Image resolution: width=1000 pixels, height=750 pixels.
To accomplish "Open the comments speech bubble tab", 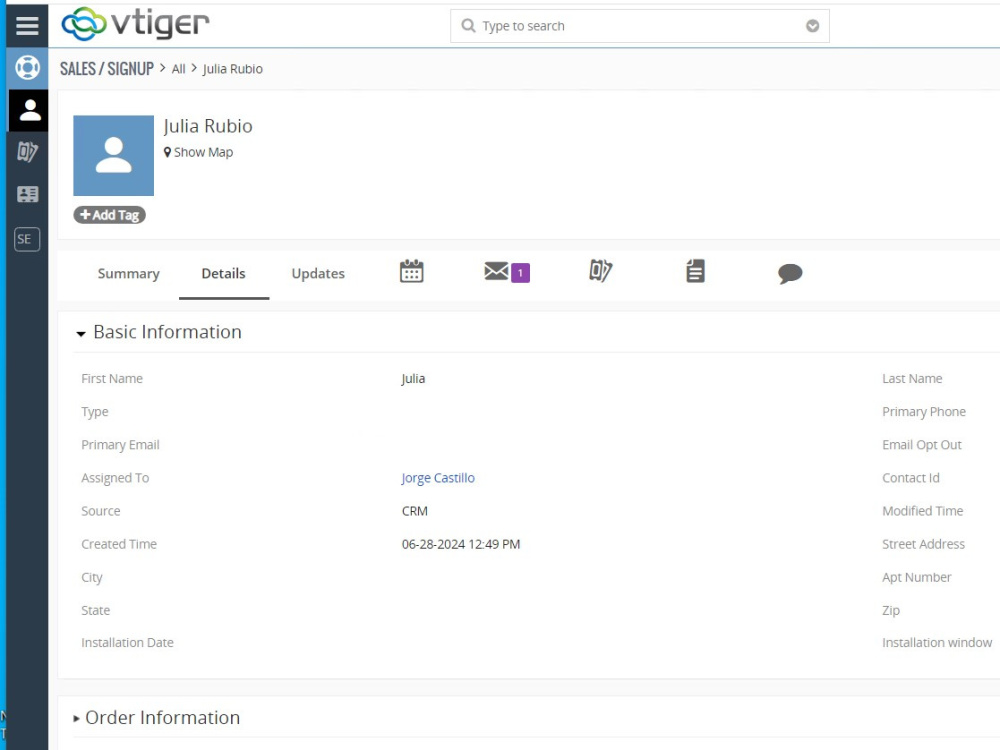I will click(790, 274).
